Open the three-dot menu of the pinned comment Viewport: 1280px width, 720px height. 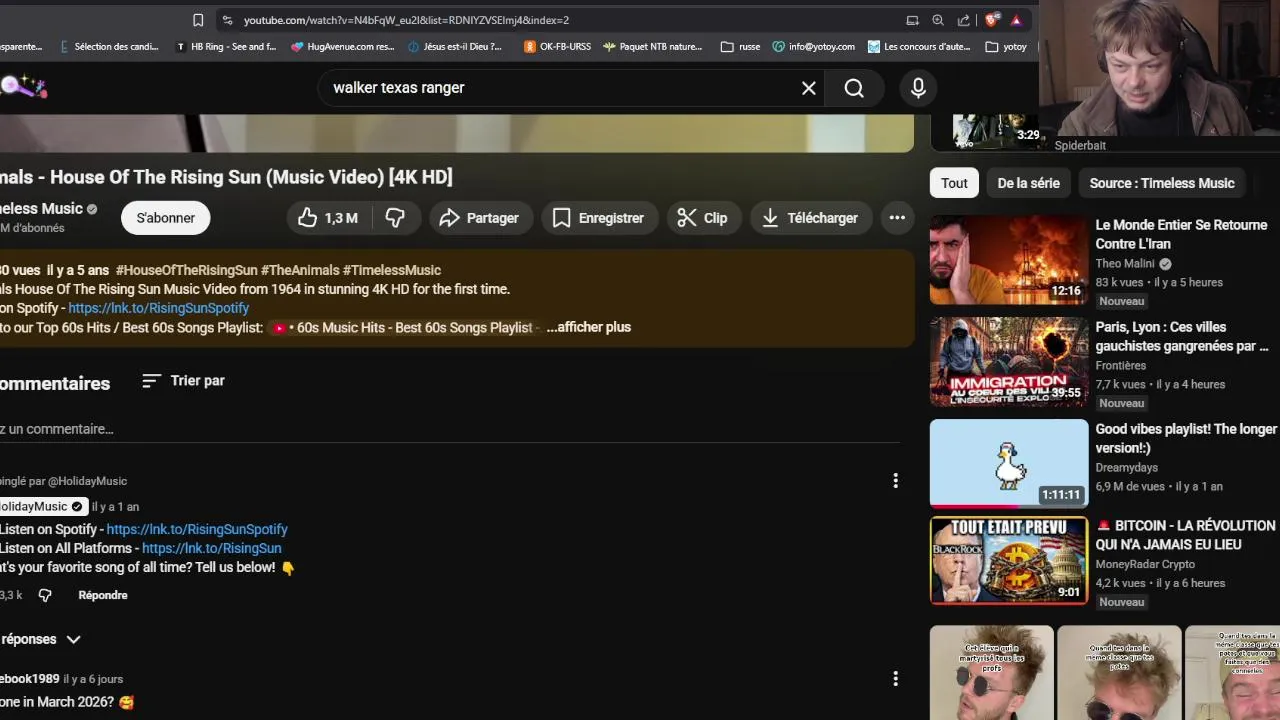(x=895, y=481)
